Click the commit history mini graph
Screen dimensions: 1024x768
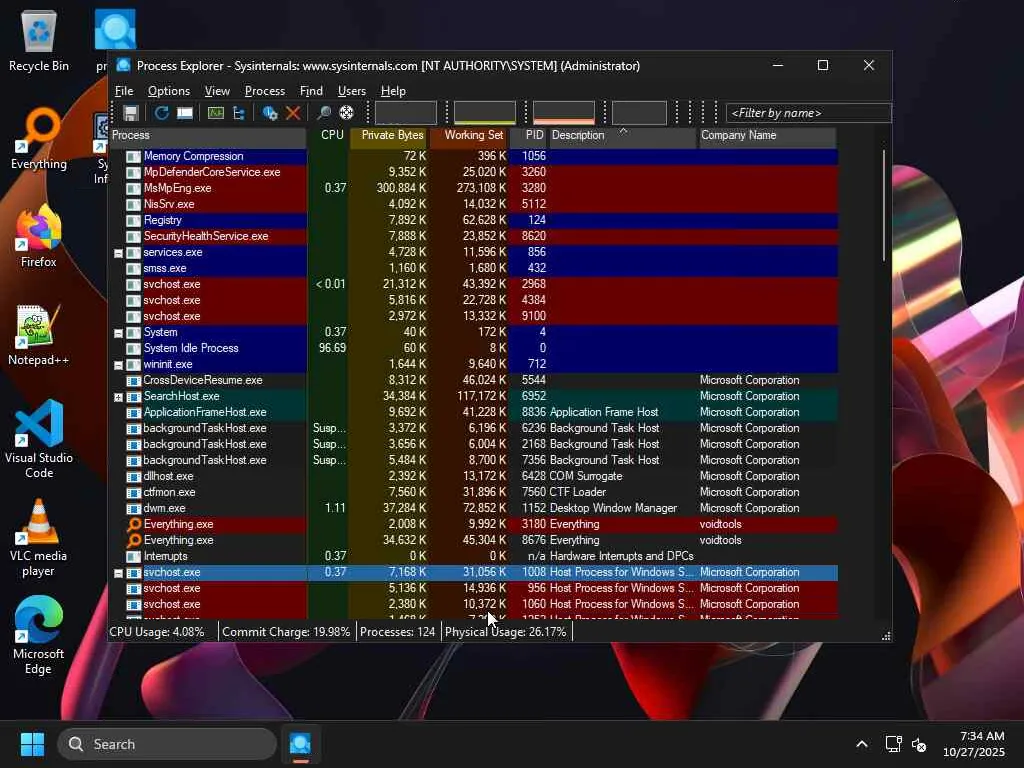(485, 112)
